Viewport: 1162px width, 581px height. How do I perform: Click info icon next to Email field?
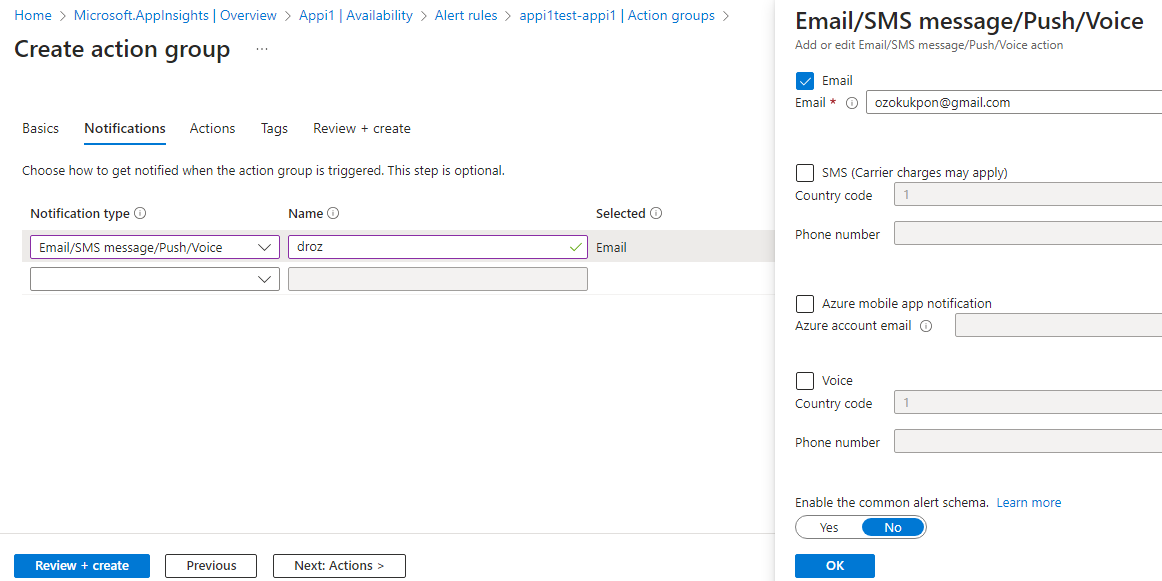(852, 103)
